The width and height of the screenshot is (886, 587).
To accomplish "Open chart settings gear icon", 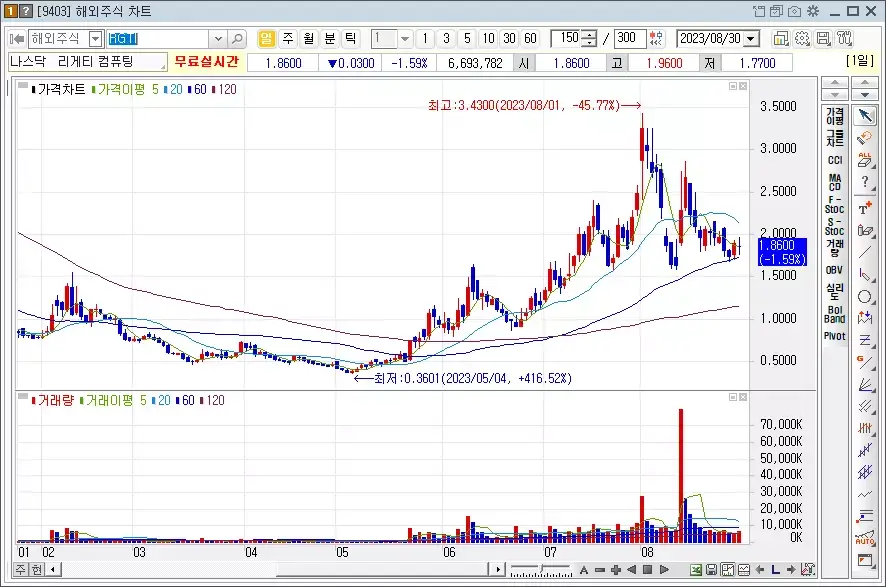I will [802, 38].
